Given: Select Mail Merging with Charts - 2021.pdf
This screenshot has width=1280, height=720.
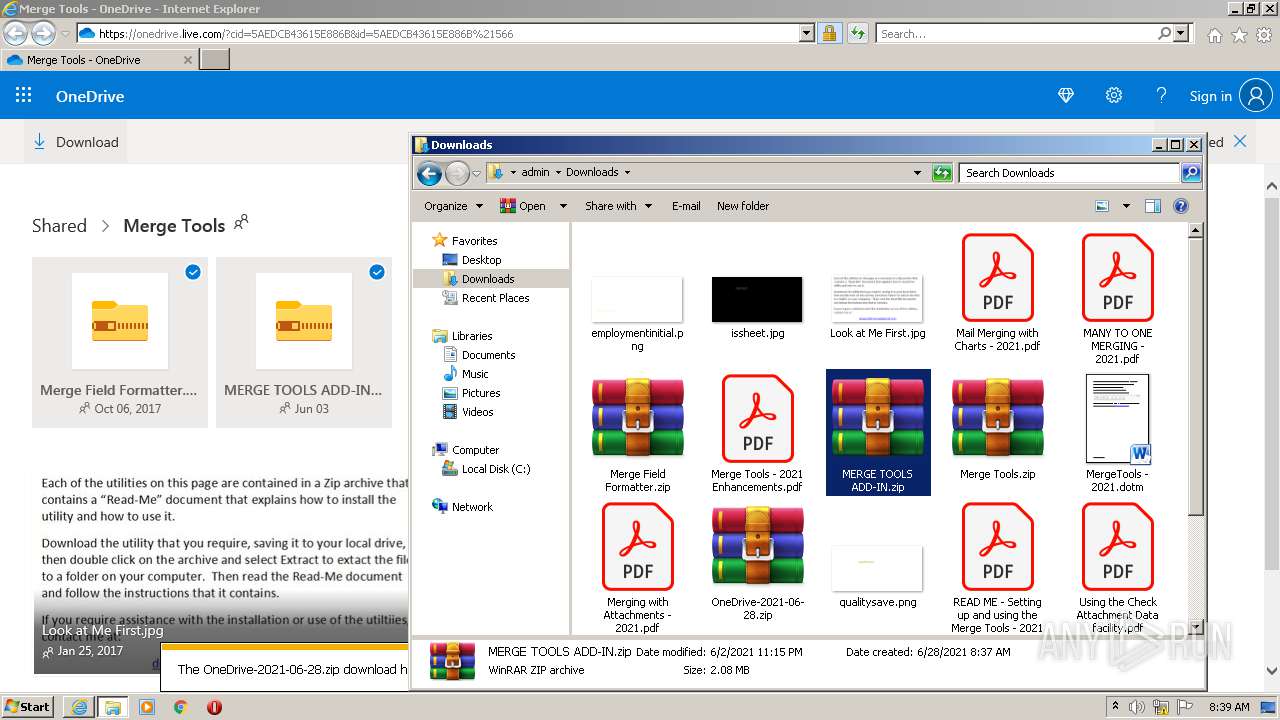Looking at the screenshot, I should click(997, 293).
